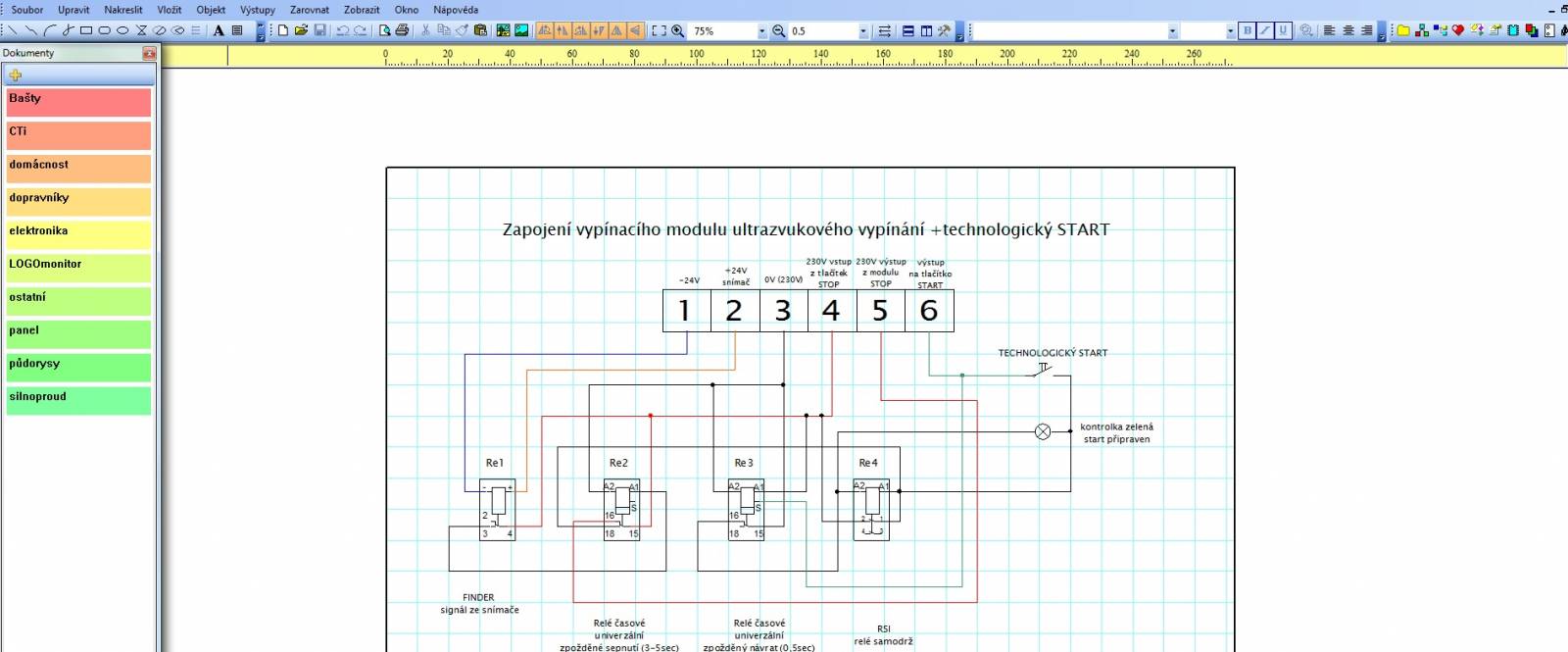Select the Re4 relay symbol label
This screenshot has width=1568, height=652.
pos(868,463)
